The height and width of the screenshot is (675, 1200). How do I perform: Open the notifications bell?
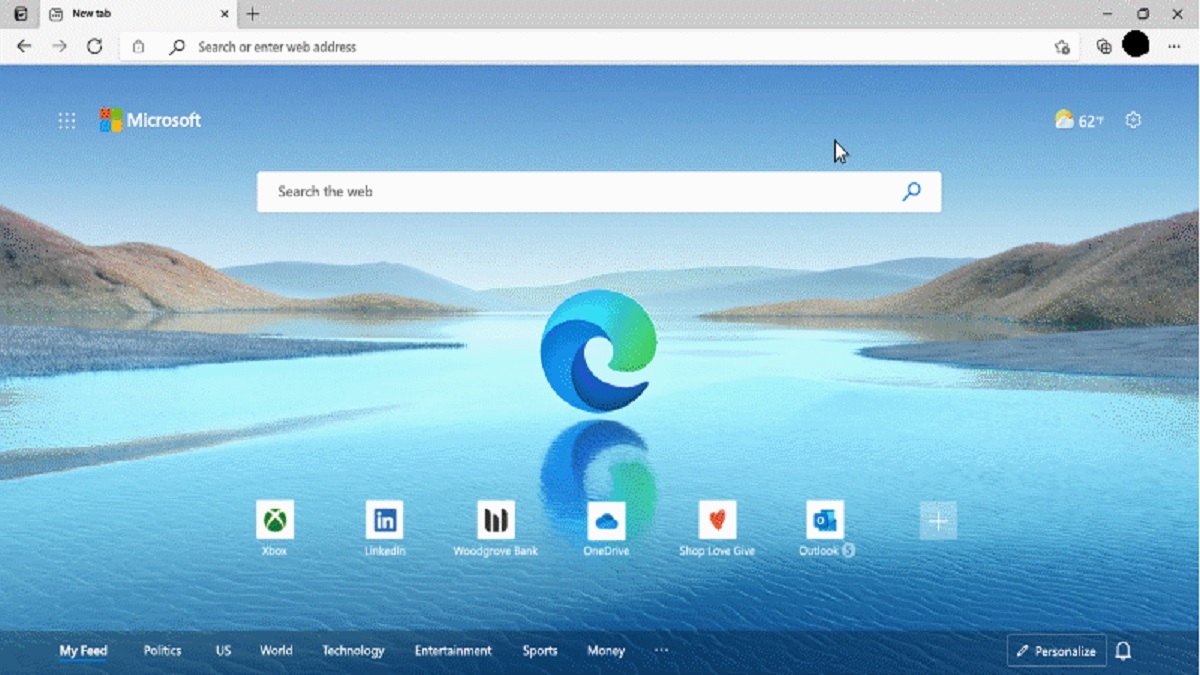[1123, 651]
